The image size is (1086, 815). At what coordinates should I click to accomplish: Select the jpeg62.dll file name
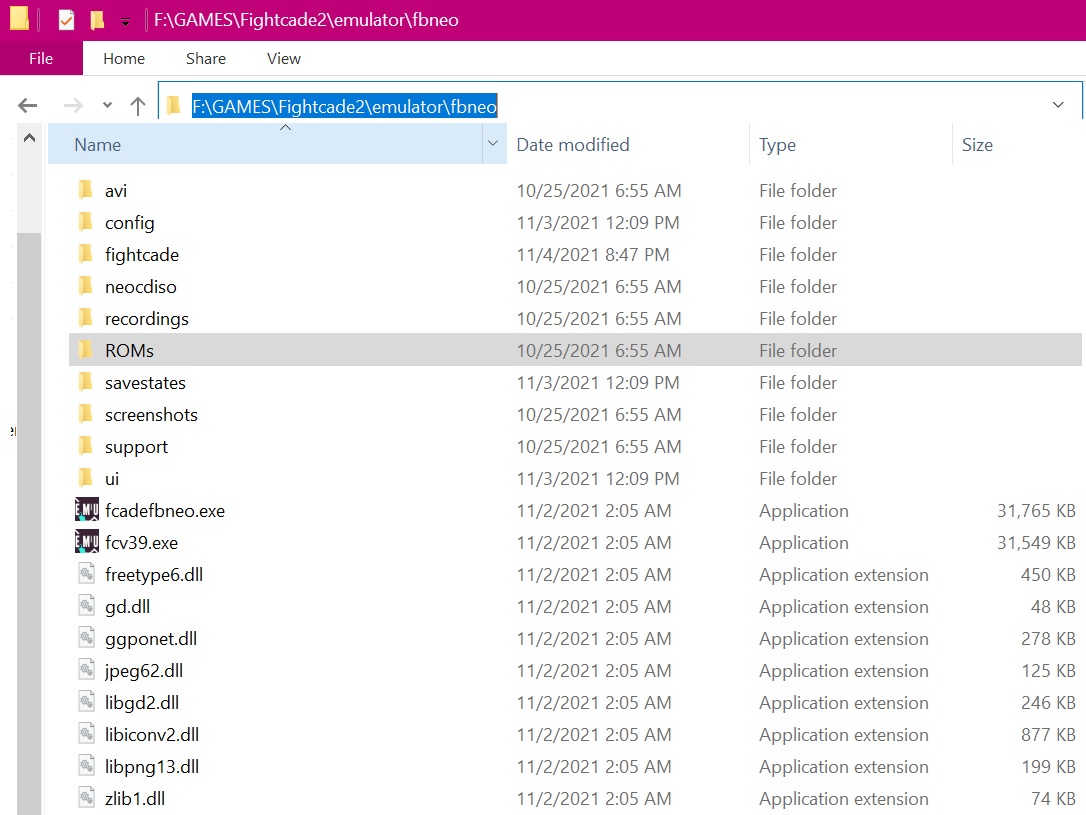[x=144, y=671]
